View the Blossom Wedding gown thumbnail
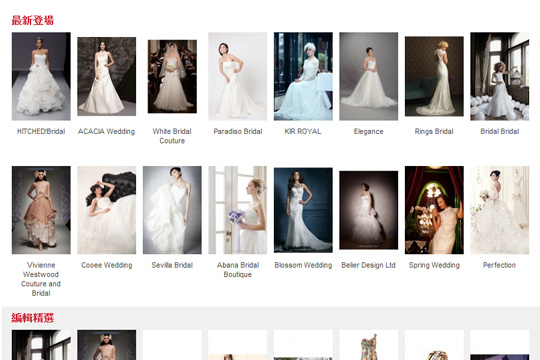Viewport: 540px width, 360px height. [x=303, y=210]
